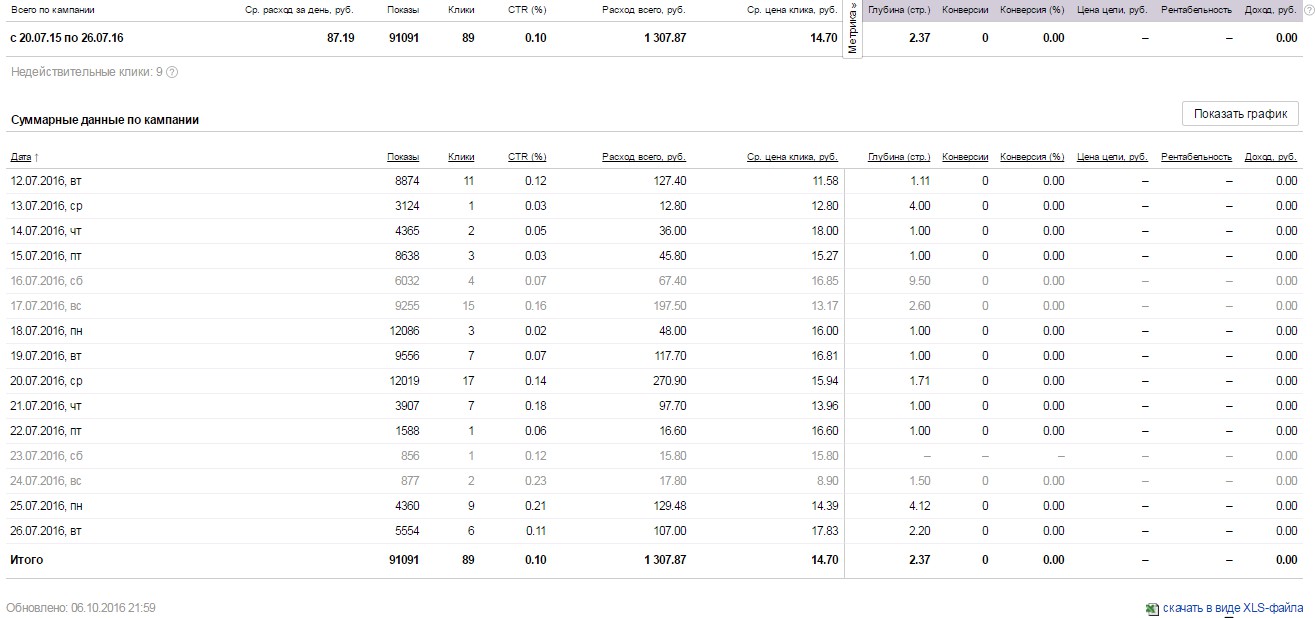Viewport: 1315px width, 618px height.
Task: Select the greyed date 23.07.2016, сб
Action: [46, 456]
